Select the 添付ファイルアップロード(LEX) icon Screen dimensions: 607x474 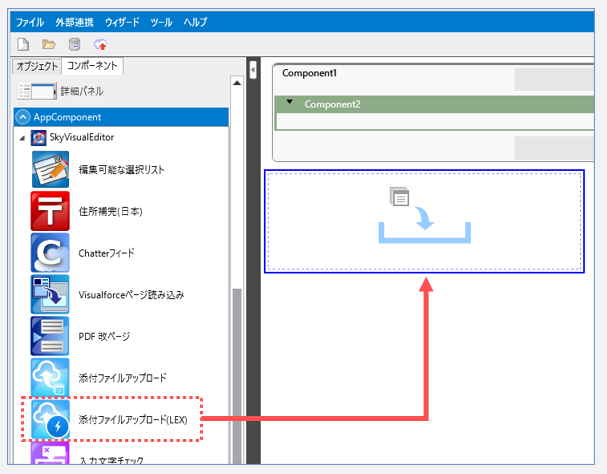coord(50,419)
